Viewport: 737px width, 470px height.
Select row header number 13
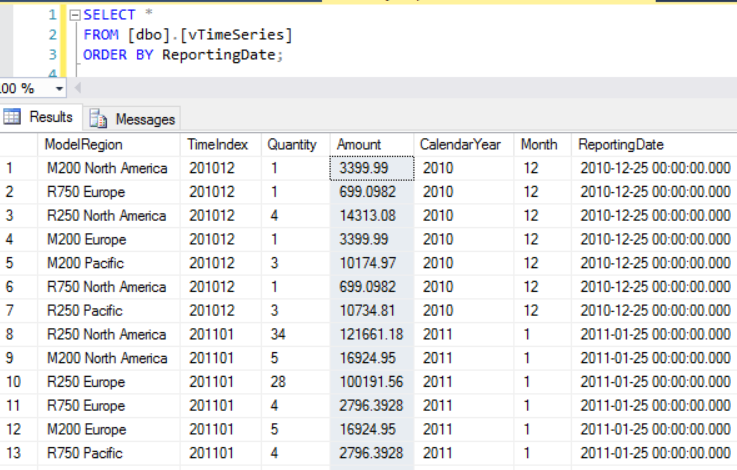pyautogui.click(x=19, y=453)
